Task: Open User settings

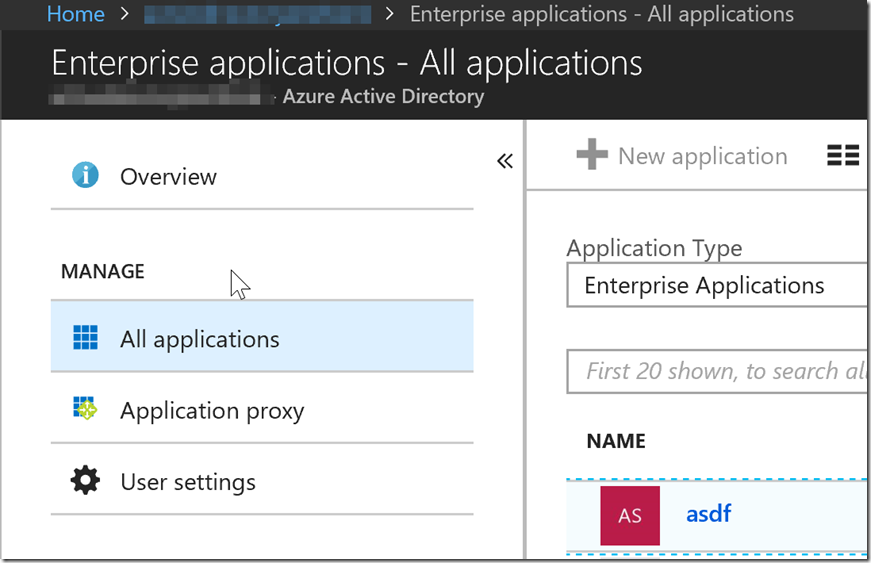Action: (262, 479)
